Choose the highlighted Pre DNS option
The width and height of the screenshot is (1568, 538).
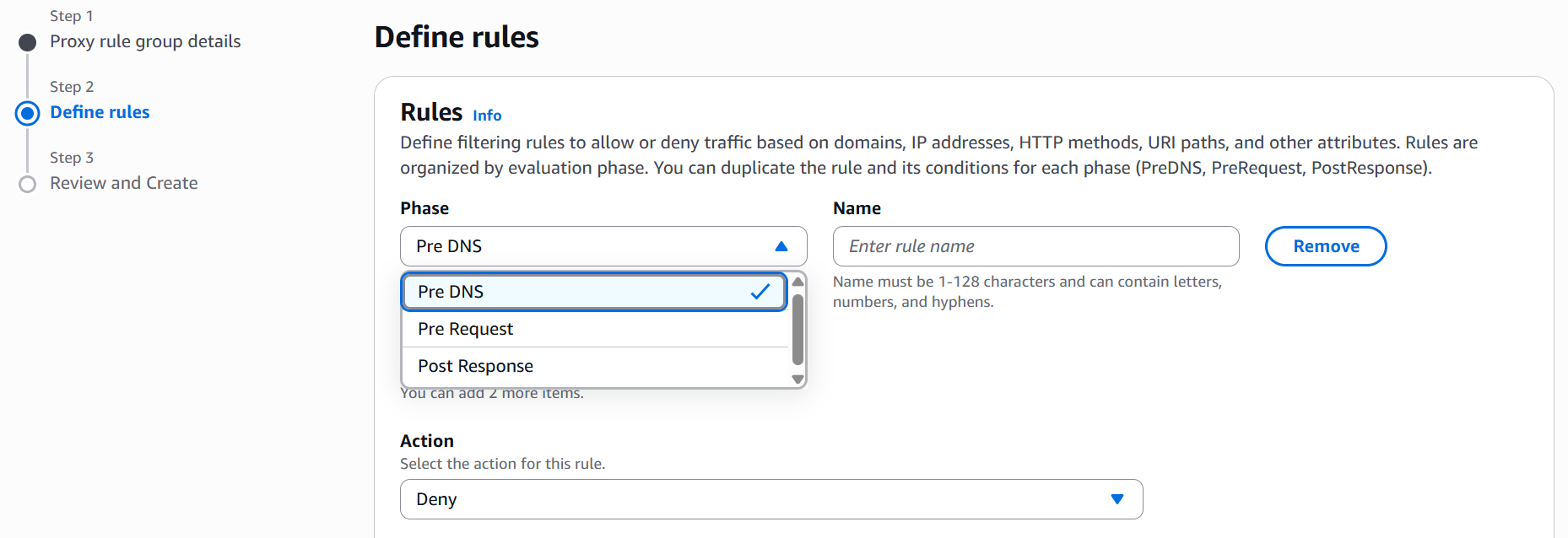coord(574,292)
